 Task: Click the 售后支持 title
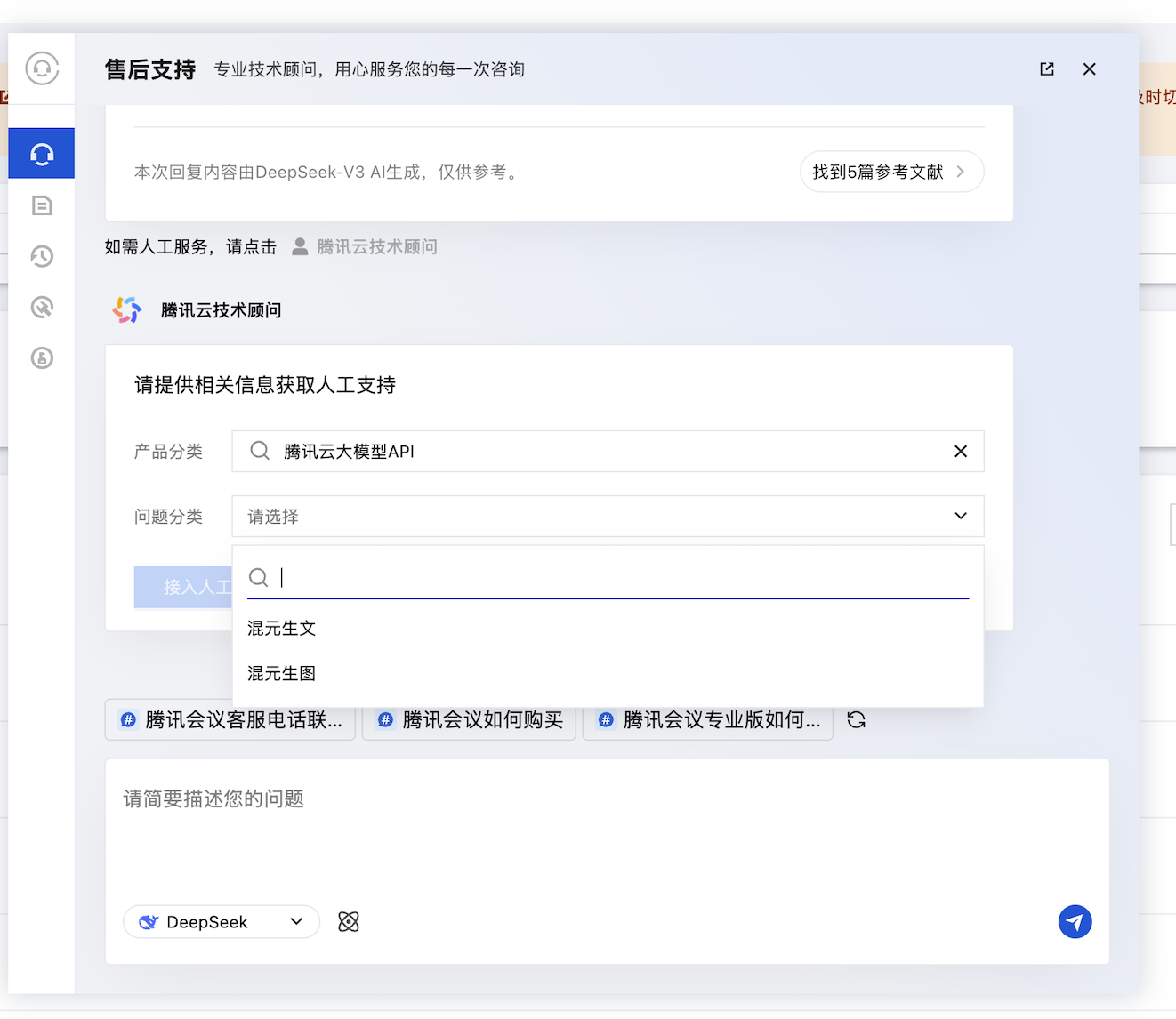click(x=150, y=69)
